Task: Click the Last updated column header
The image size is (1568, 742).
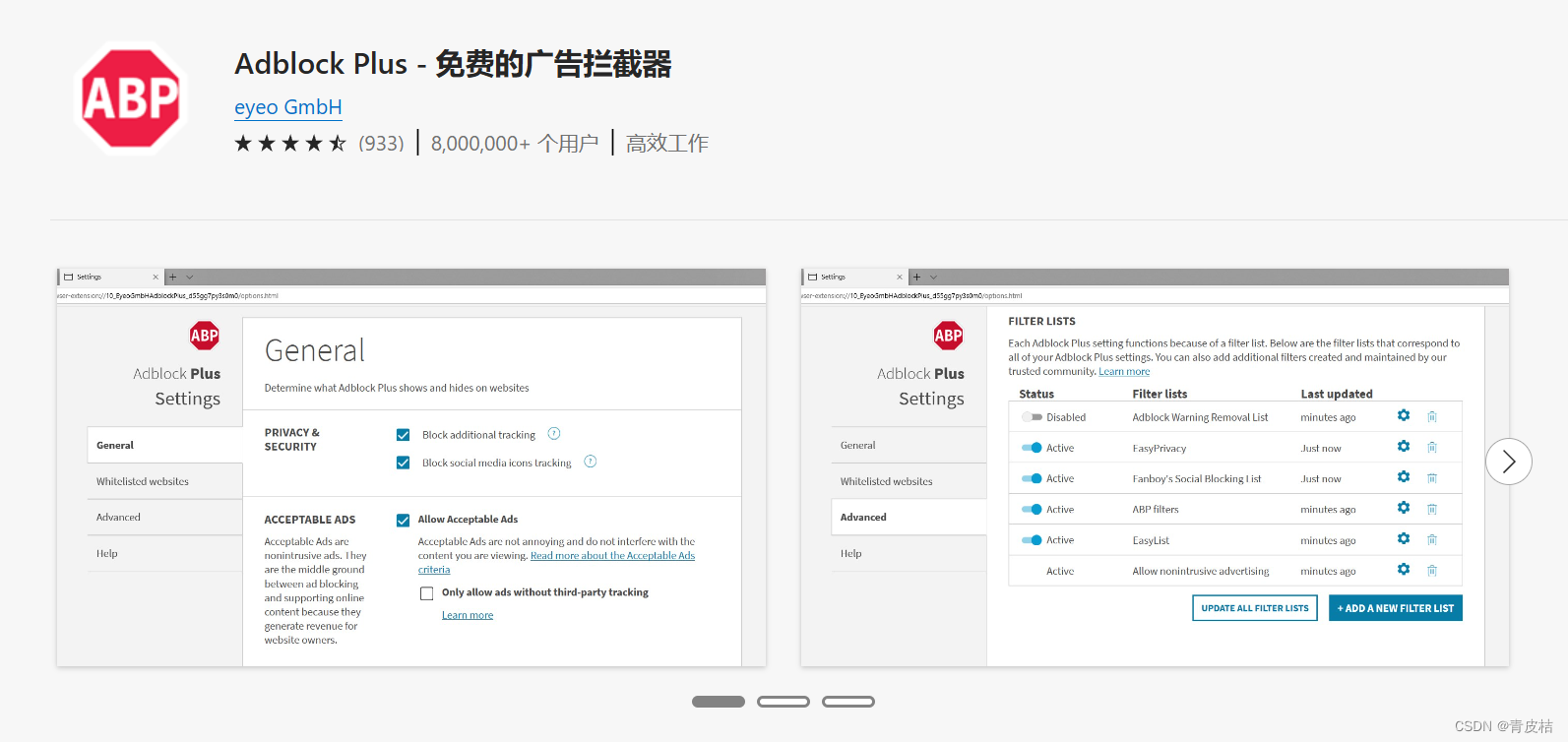Action: 1337,394
